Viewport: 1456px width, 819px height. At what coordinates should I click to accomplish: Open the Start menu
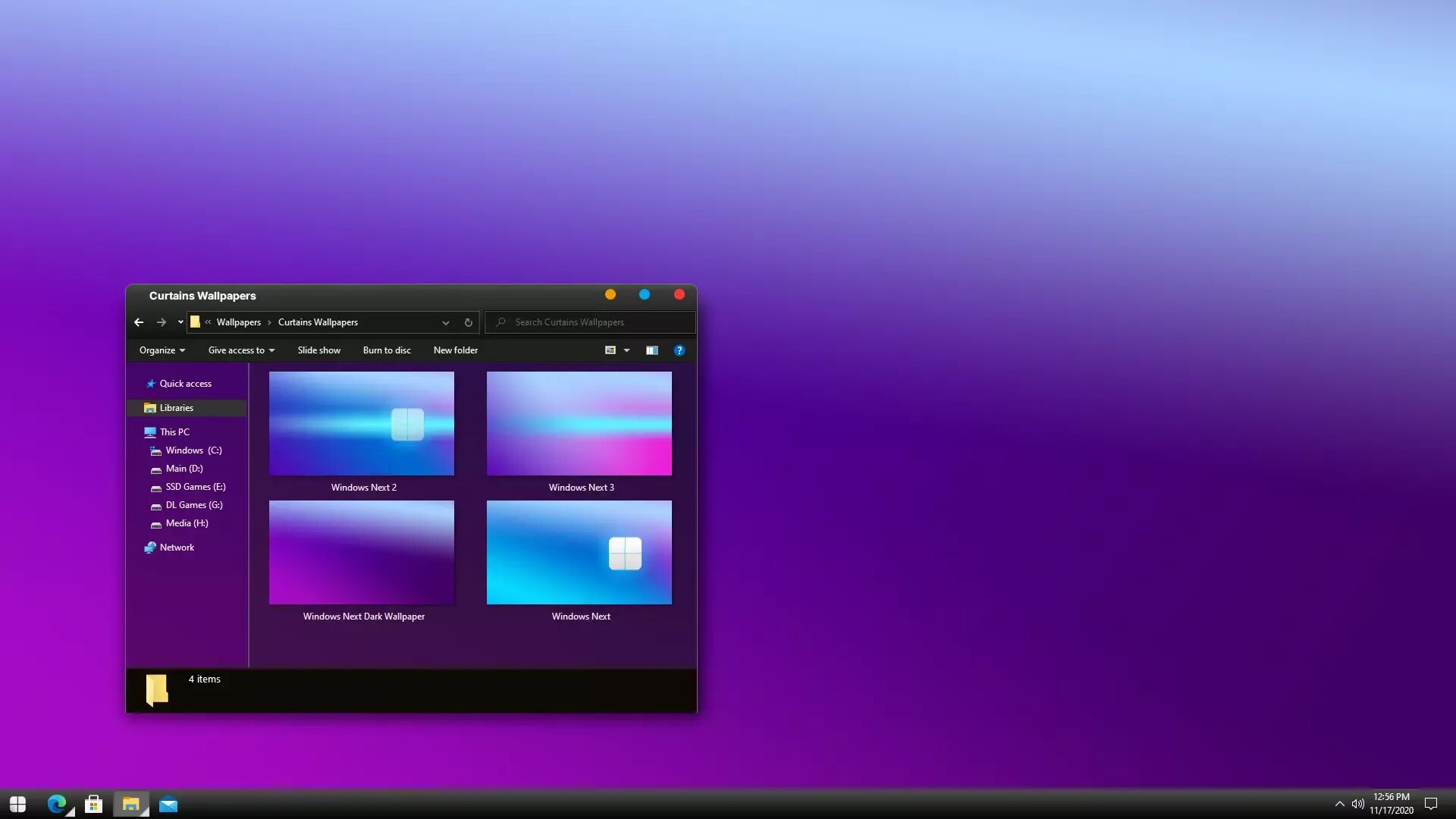17,804
